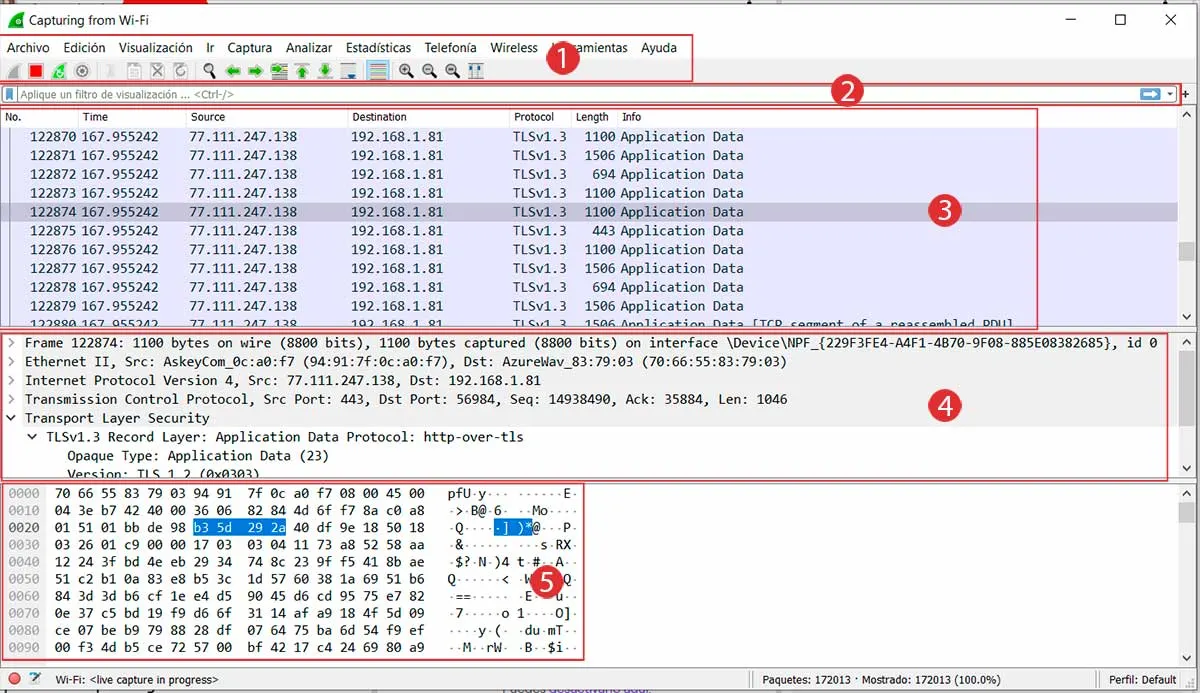
Task: Select packet number 122875 with length 443
Action: (x=590, y=231)
